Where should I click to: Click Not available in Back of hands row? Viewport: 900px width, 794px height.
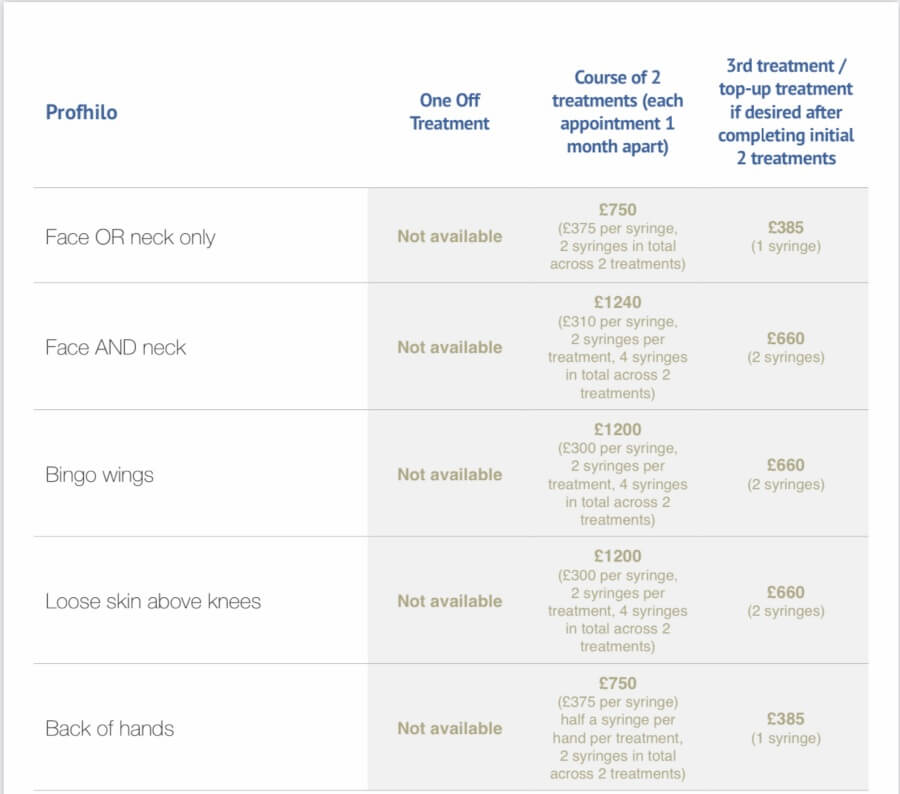[450, 729]
